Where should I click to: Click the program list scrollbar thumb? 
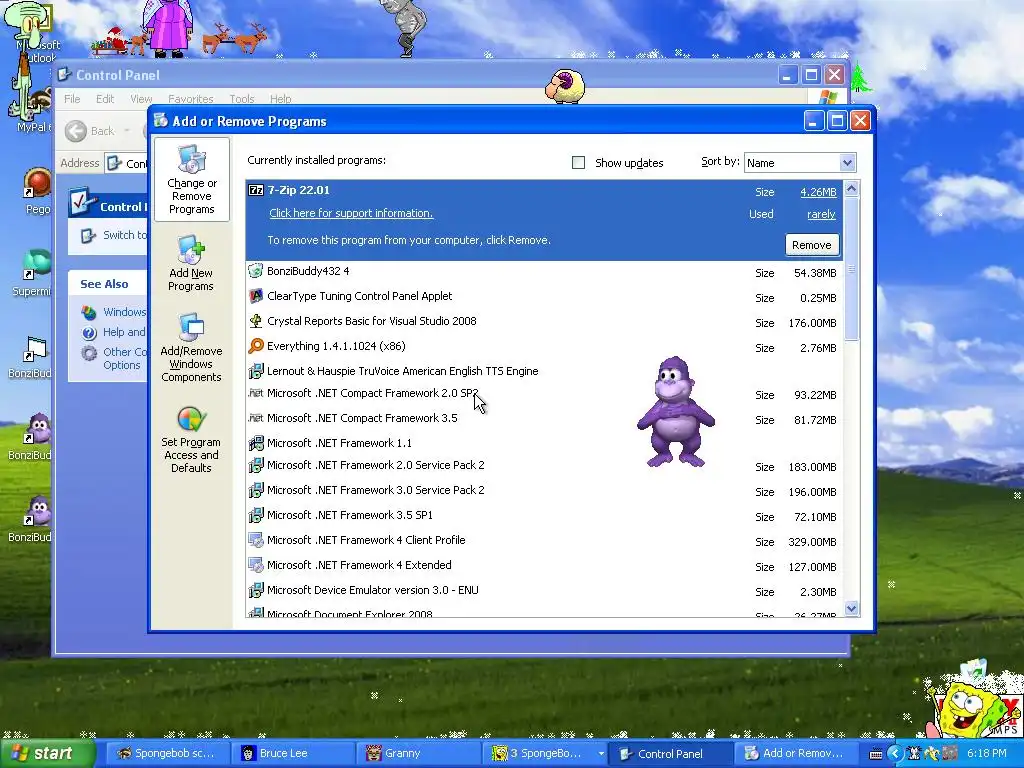click(851, 268)
